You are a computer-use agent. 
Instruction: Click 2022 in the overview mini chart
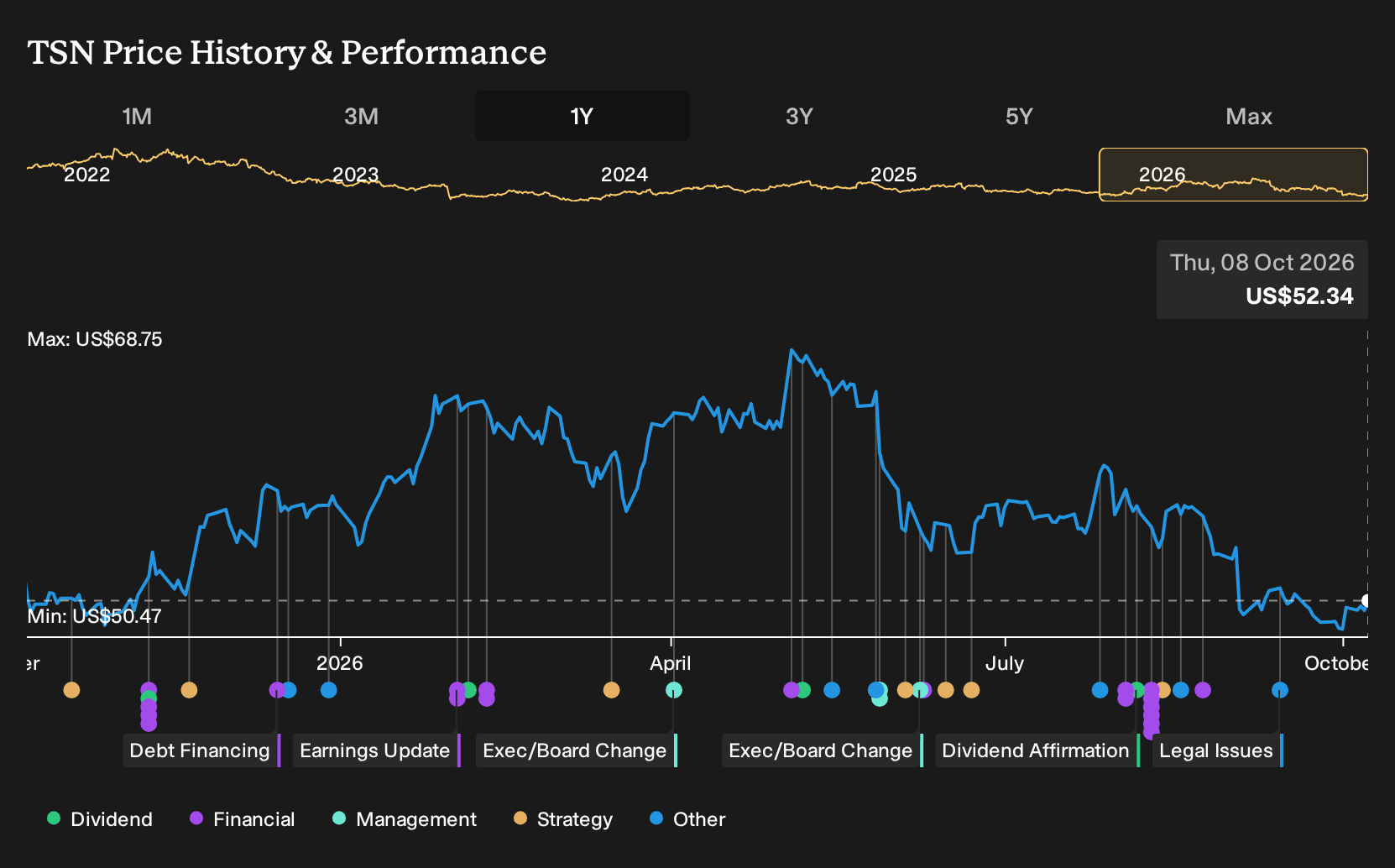click(87, 175)
